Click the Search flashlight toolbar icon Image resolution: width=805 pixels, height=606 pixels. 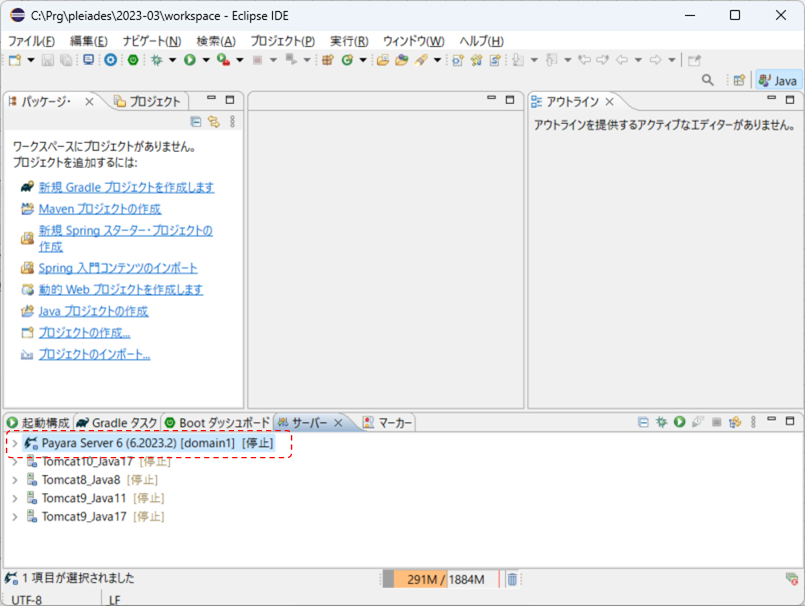tap(421, 60)
